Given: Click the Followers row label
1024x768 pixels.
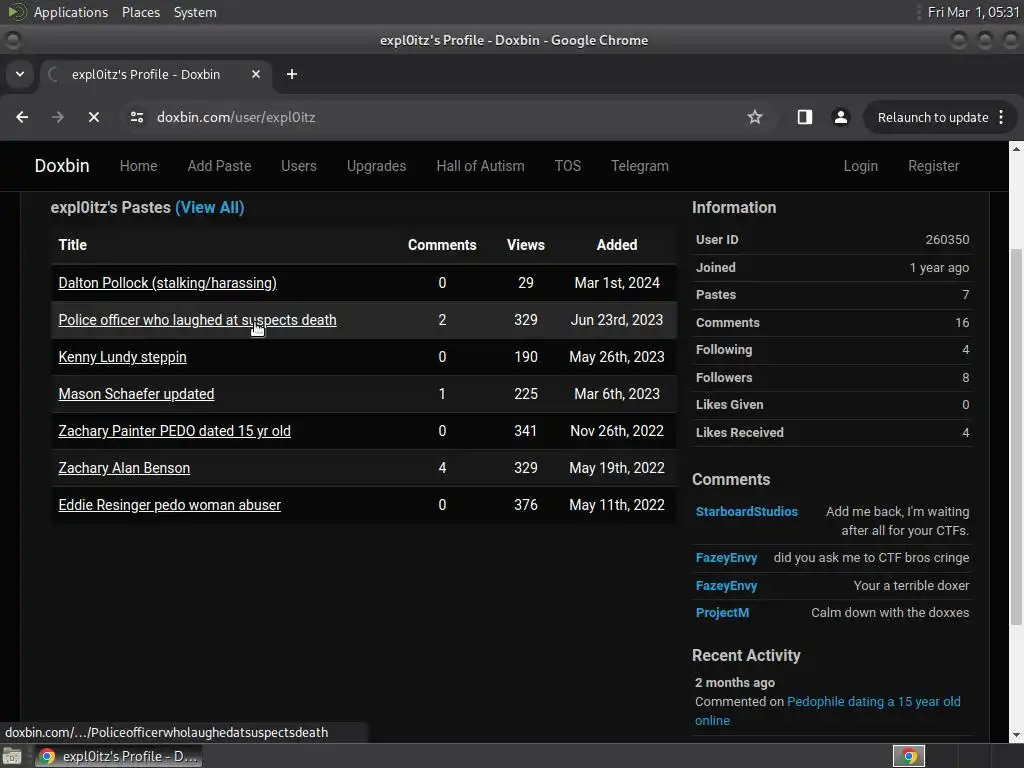Looking at the screenshot, I should [724, 377].
